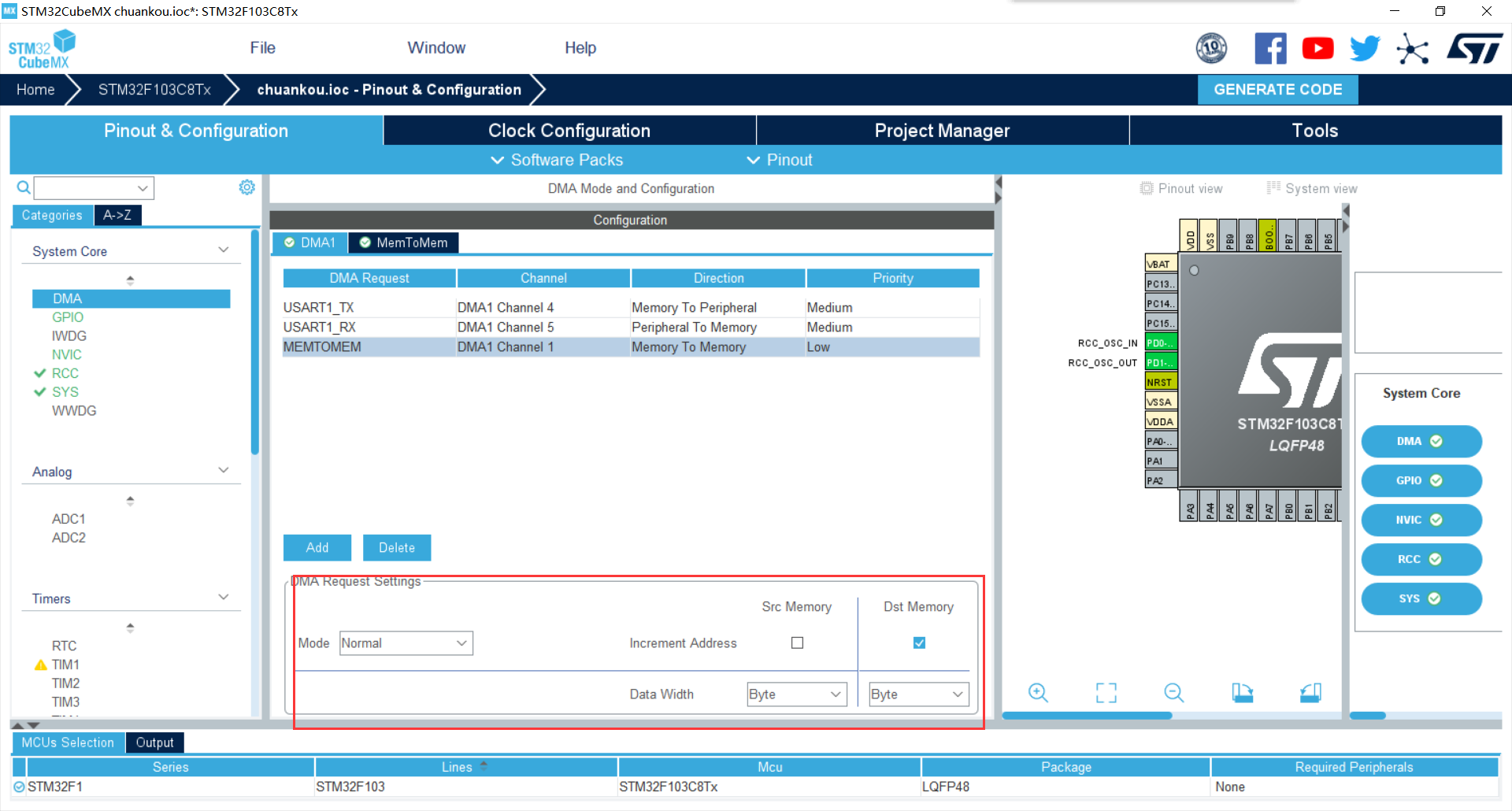Open the ST 10th anniversary badge icon
Screen dimensions: 1512x811
(x=1211, y=48)
